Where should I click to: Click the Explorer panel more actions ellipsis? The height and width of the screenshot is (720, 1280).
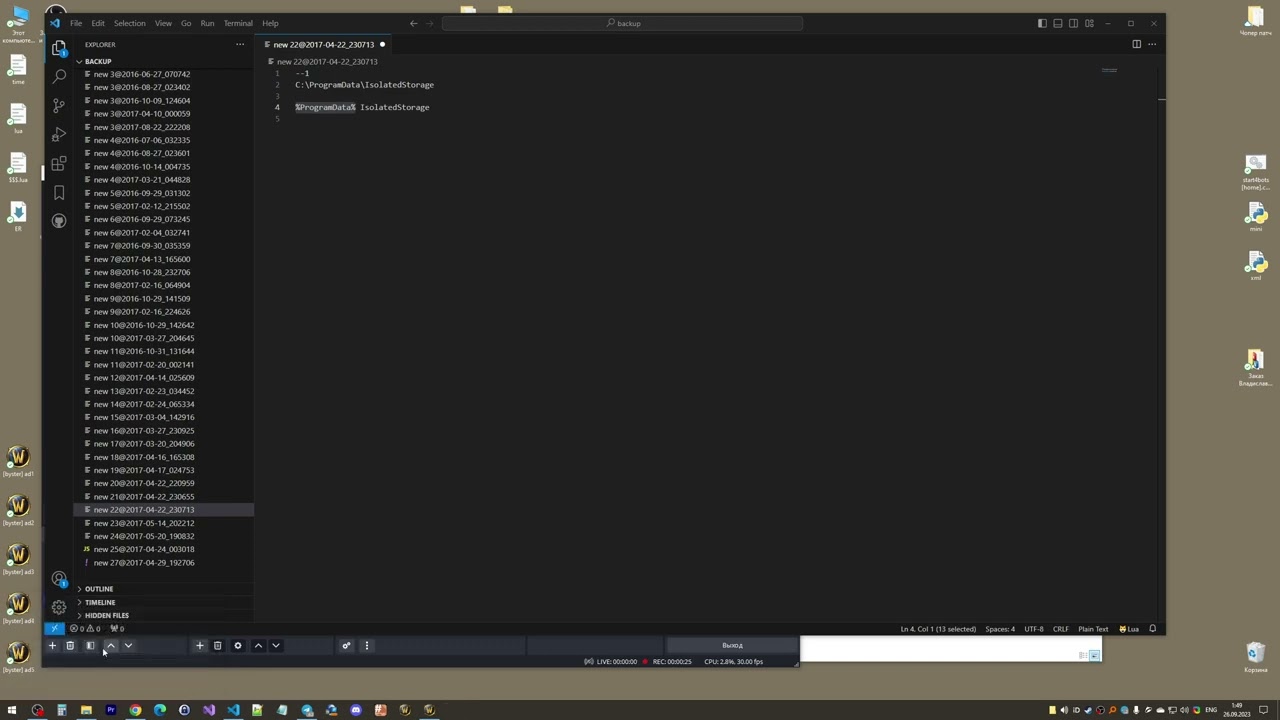click(240, 44)
